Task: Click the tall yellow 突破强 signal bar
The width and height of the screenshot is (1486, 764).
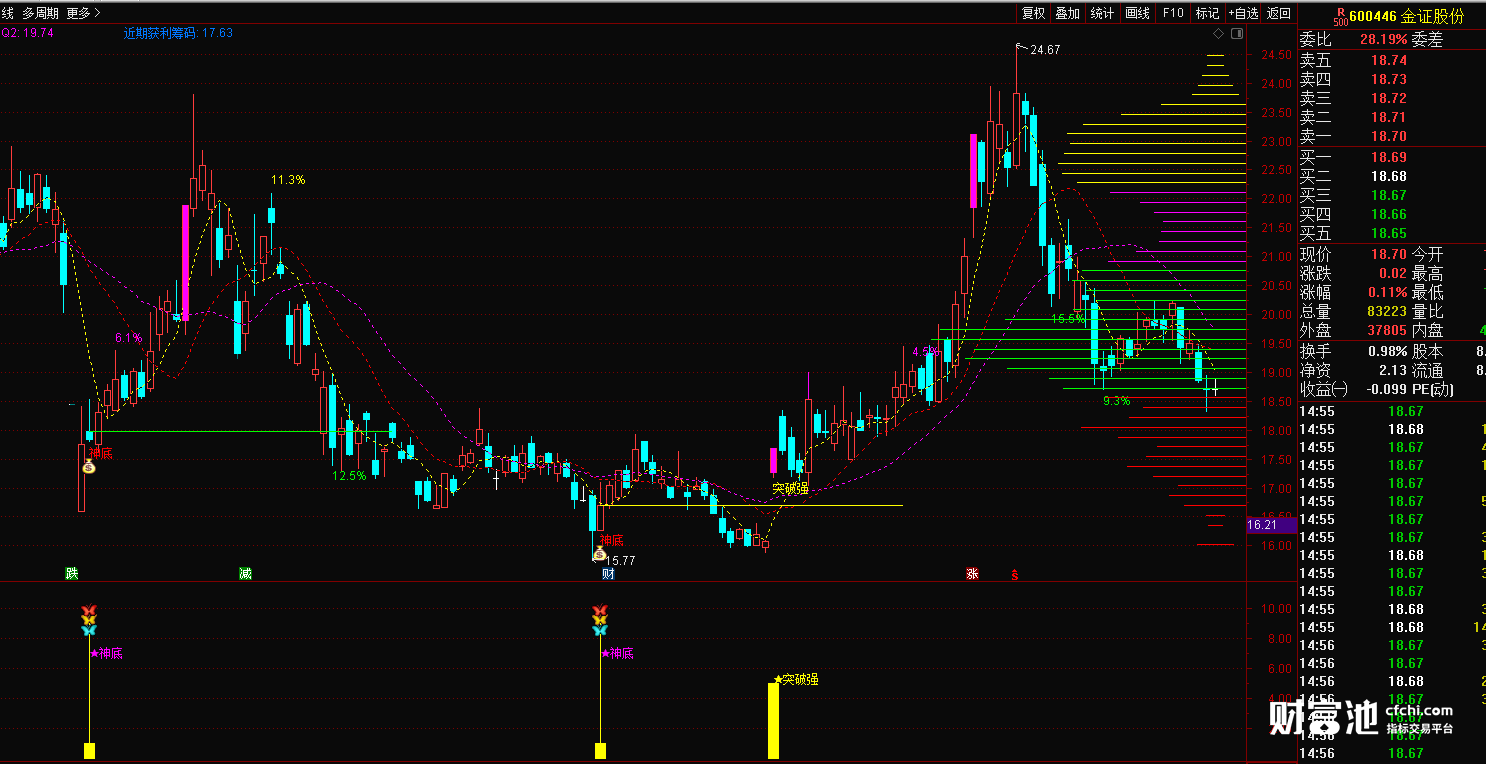Action: [x=773, y=720]
